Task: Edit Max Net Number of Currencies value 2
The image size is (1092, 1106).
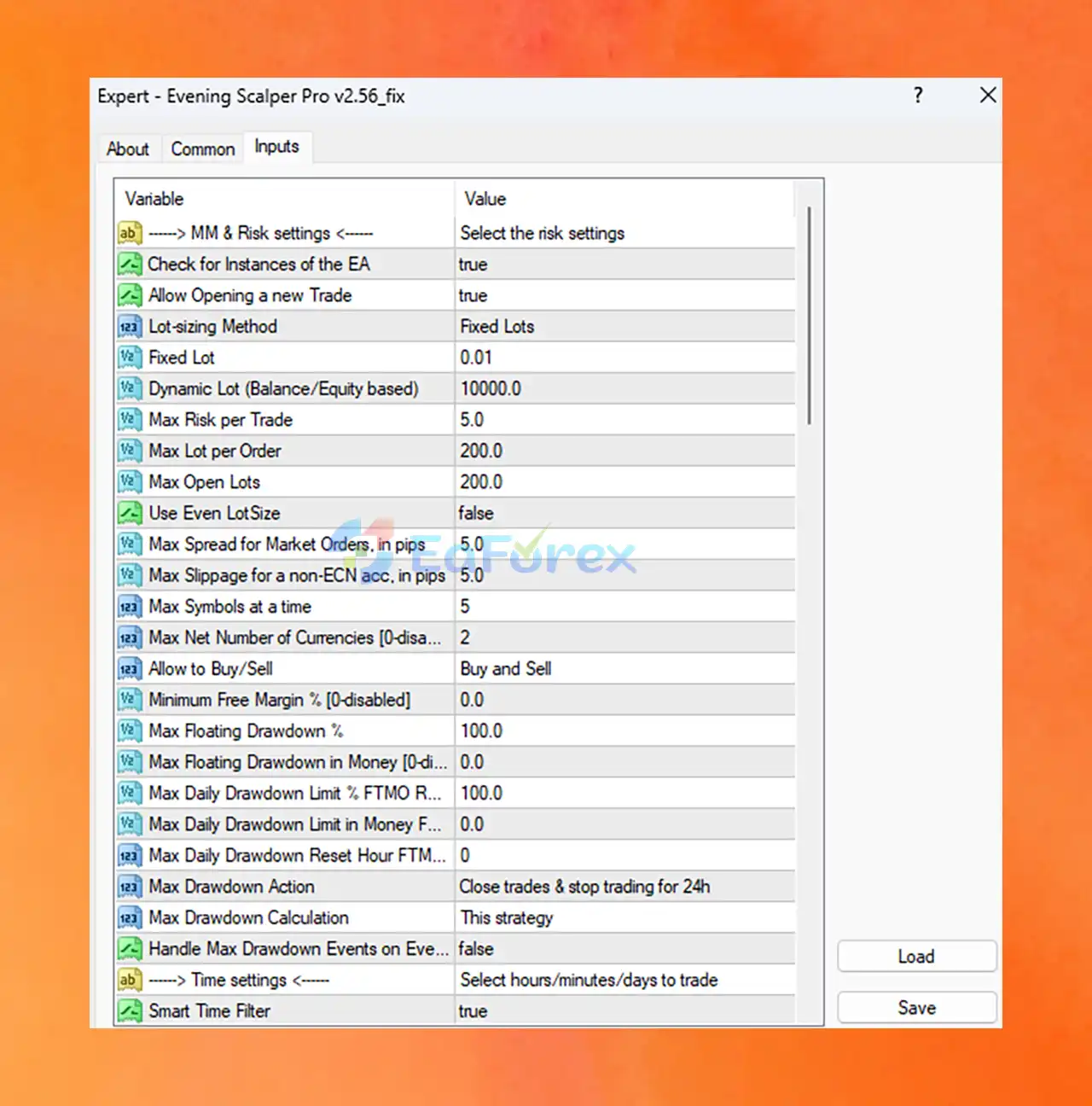Action: pos(624,637)
